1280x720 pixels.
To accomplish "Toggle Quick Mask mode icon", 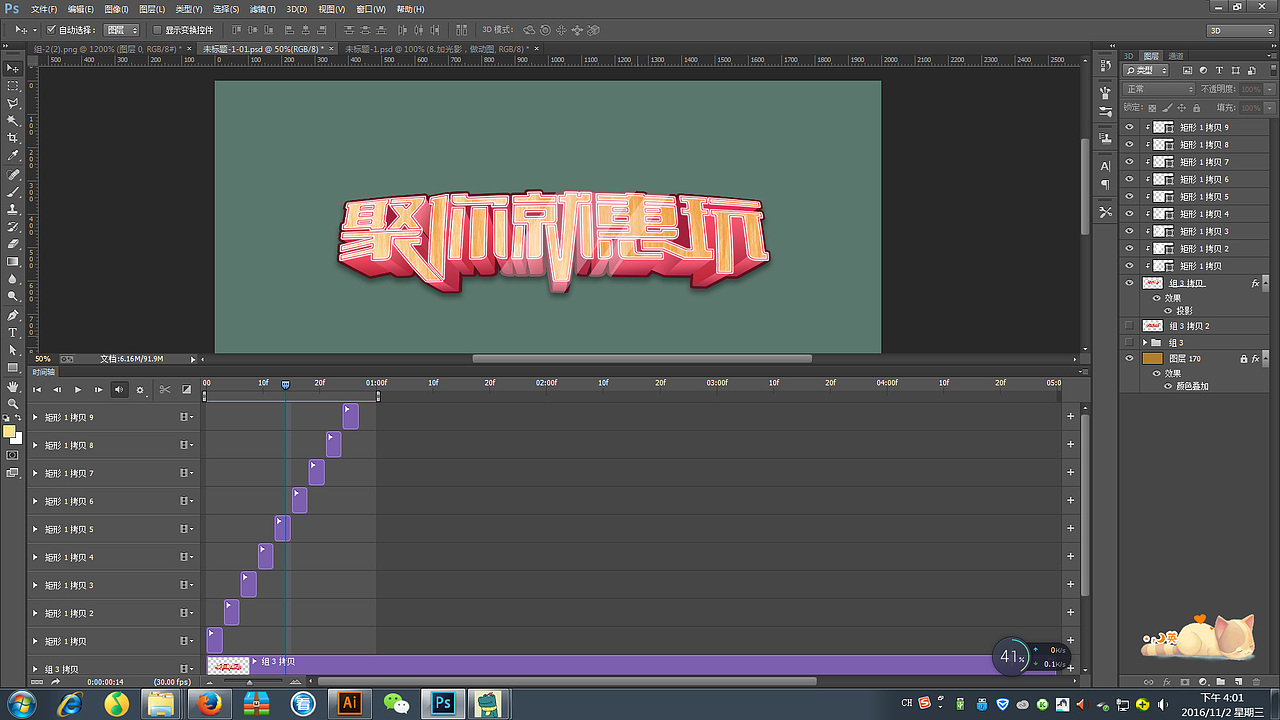I will [13, 455].
